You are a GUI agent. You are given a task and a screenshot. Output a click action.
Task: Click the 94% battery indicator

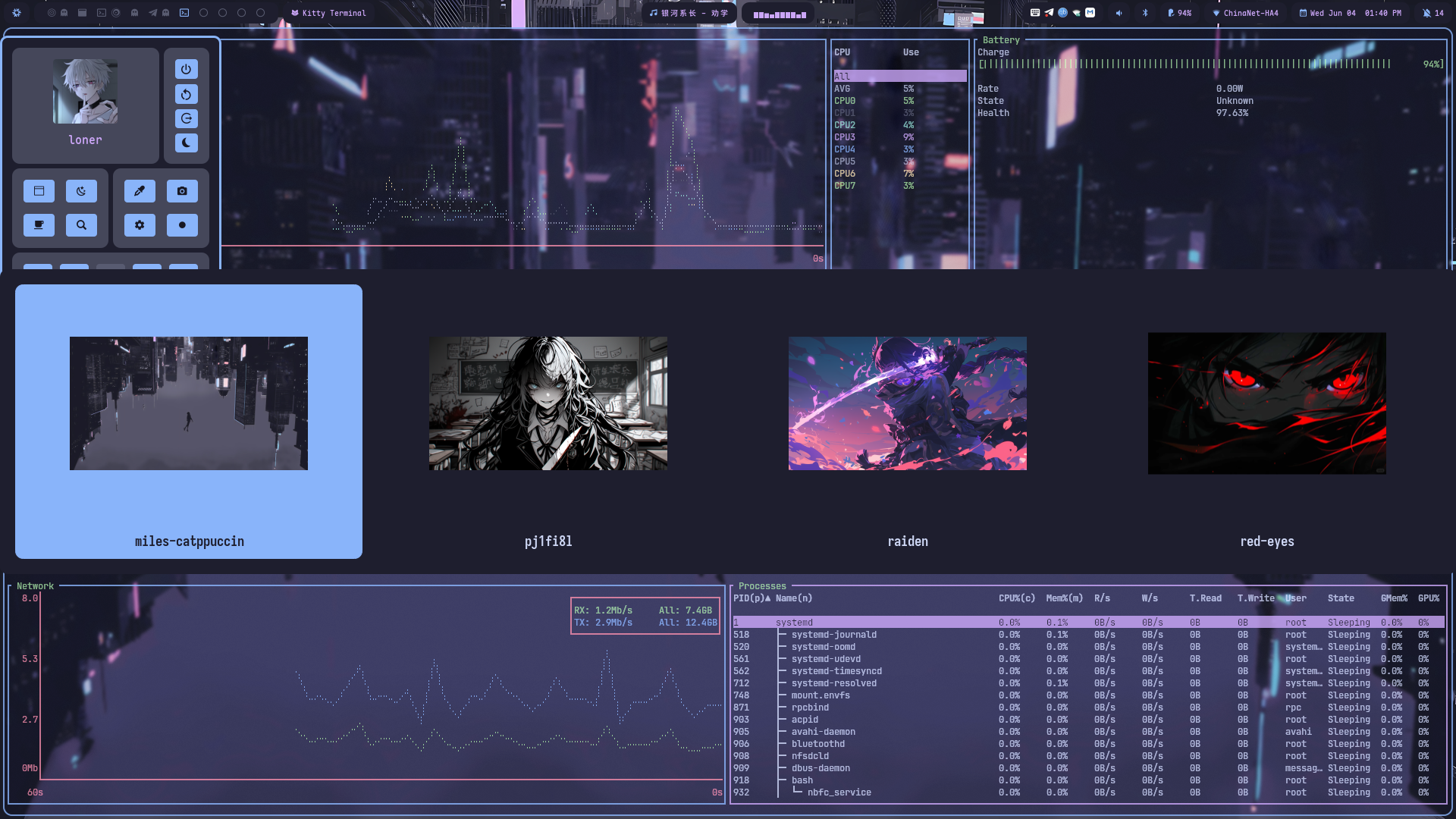1180,13
